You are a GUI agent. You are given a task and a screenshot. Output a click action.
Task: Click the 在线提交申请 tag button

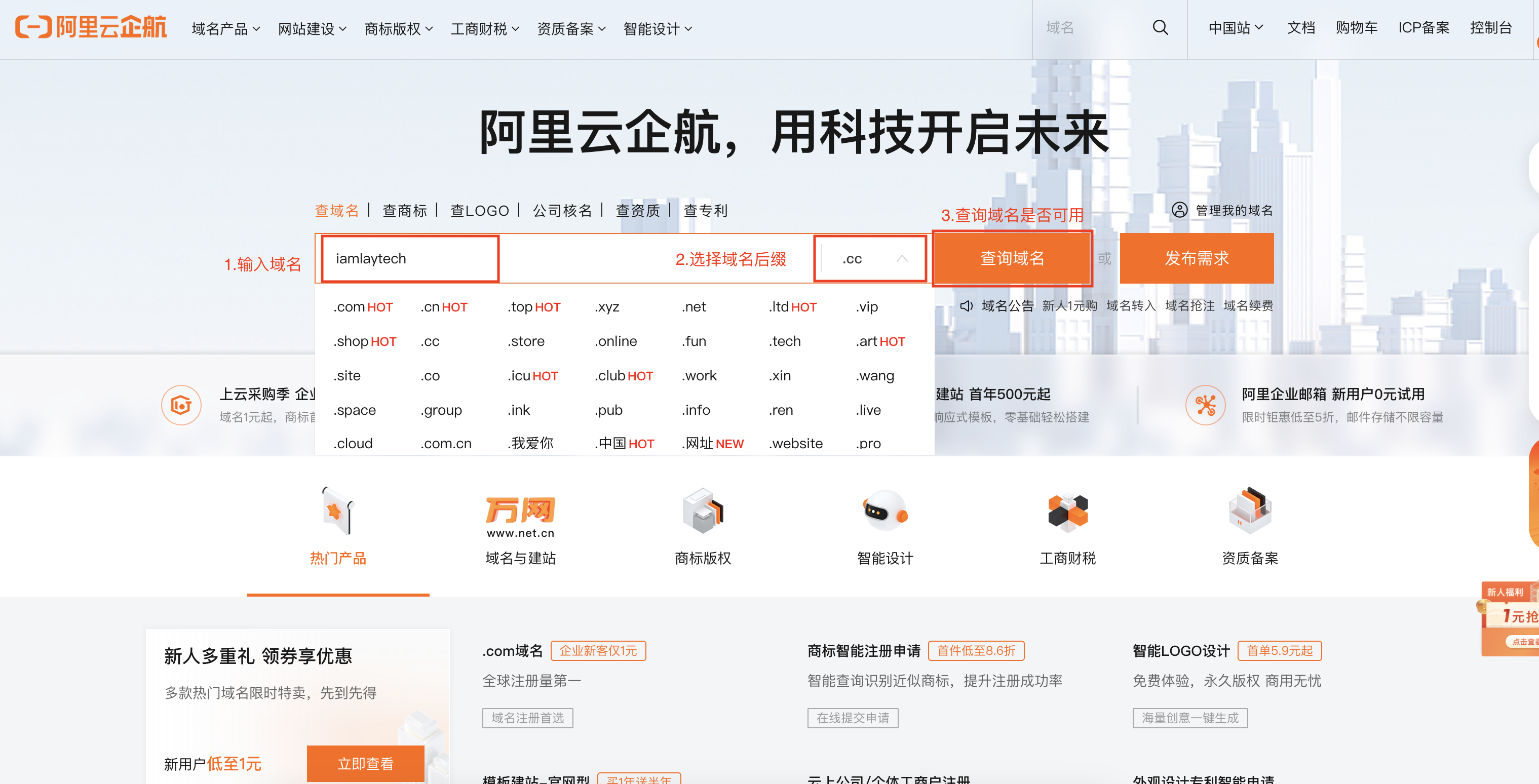[853, 718]
